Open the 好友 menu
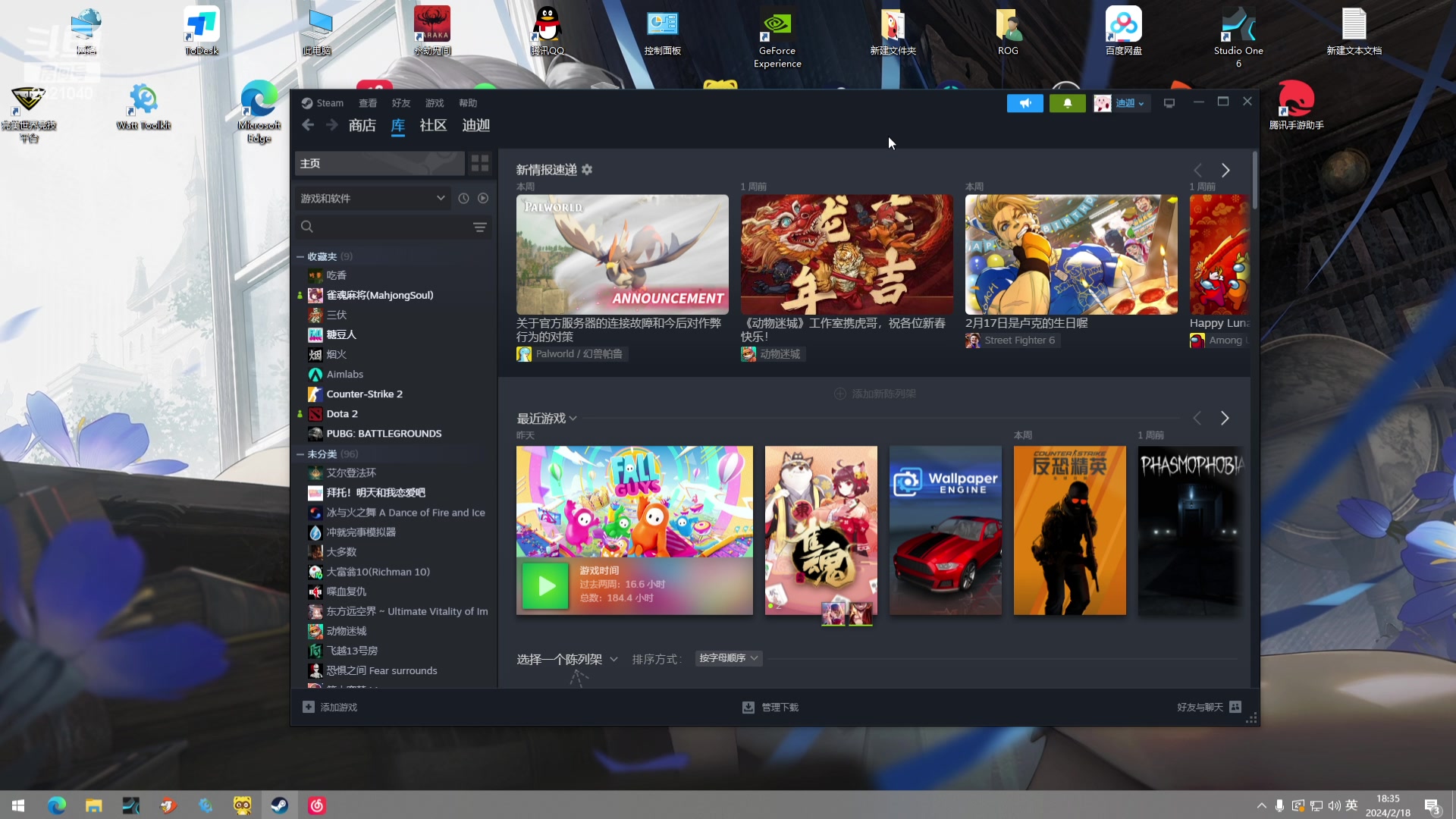 click(x=400, y=103)
